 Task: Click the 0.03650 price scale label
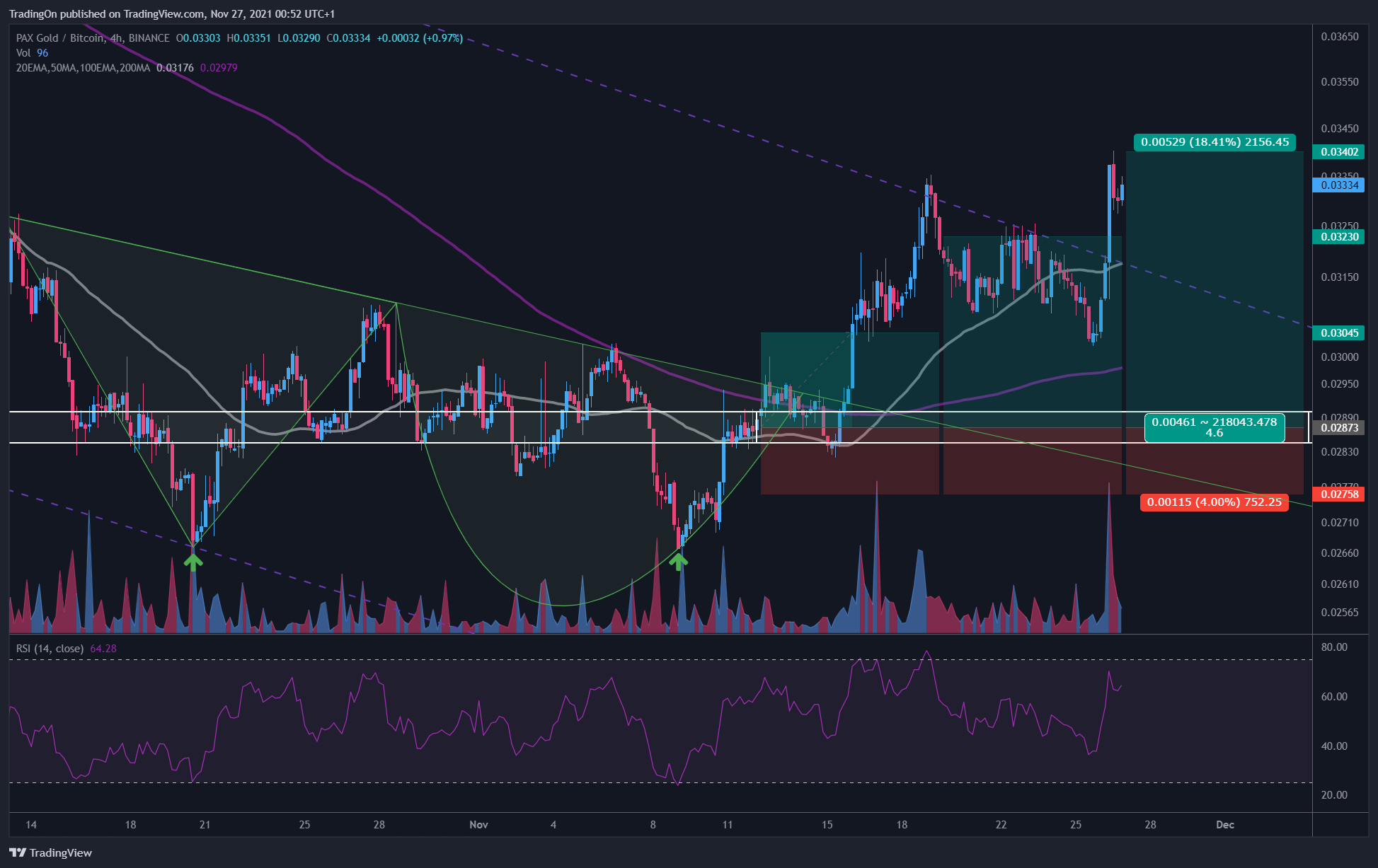pos(1340,37)
